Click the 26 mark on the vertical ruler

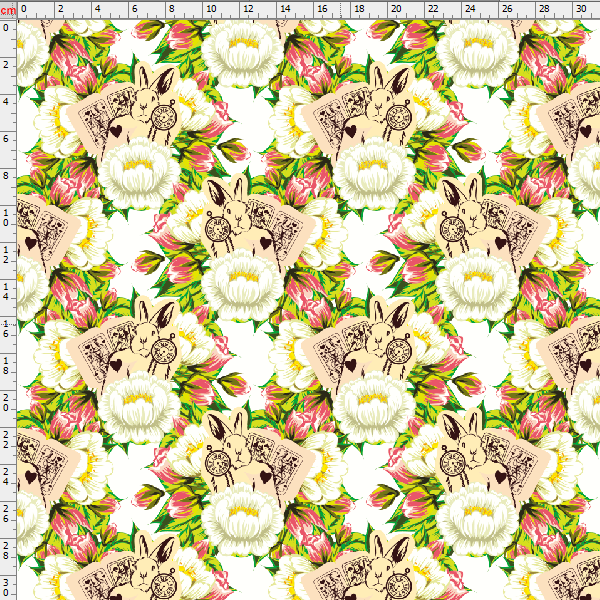[6, 514]
